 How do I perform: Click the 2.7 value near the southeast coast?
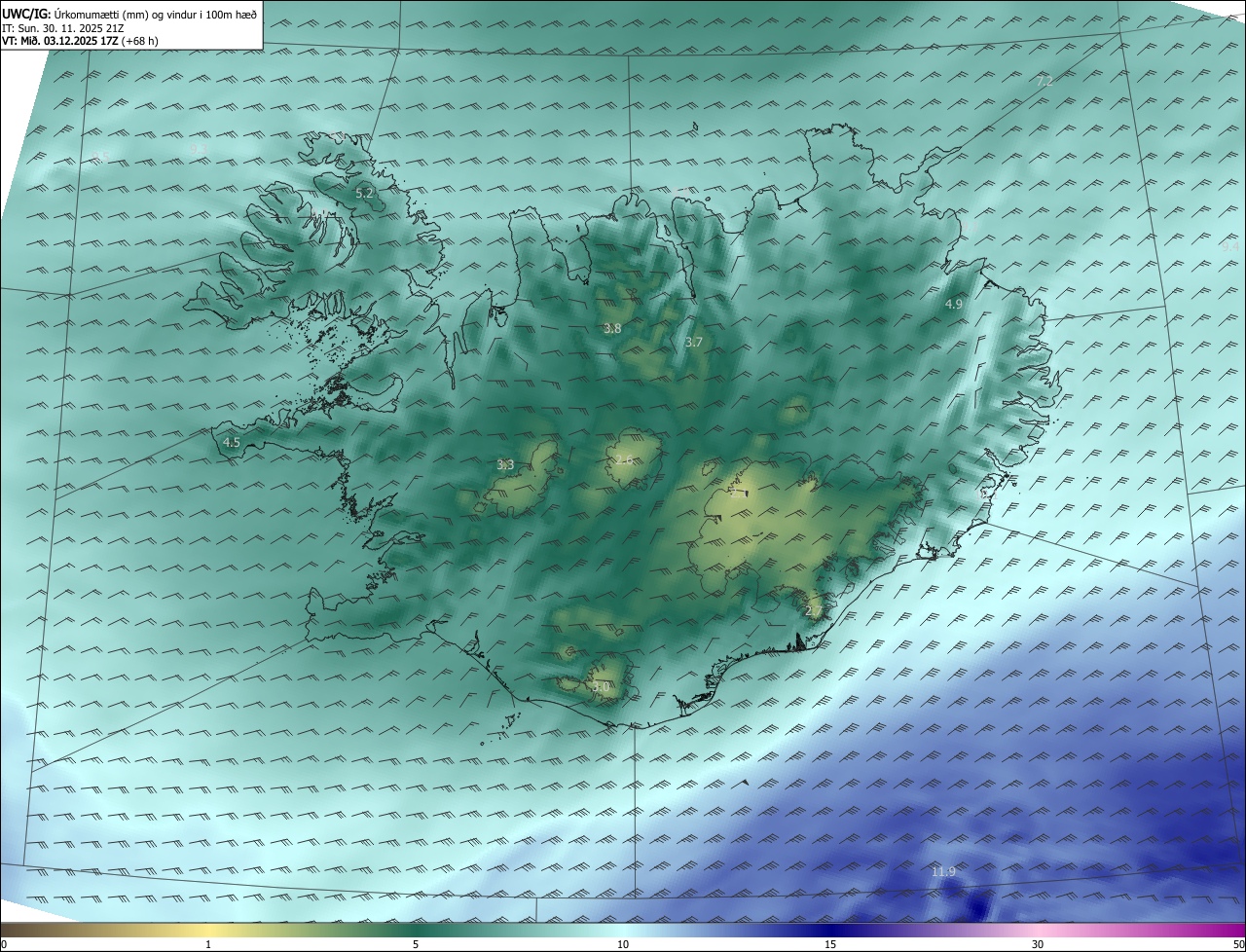coord(814,611)
